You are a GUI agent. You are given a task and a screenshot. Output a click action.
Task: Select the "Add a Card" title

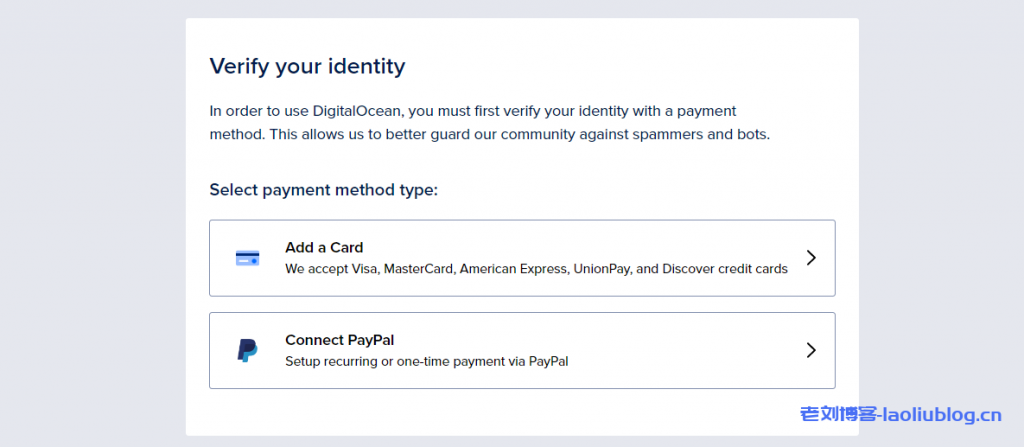pyautogui.click(x=324, y=248)
